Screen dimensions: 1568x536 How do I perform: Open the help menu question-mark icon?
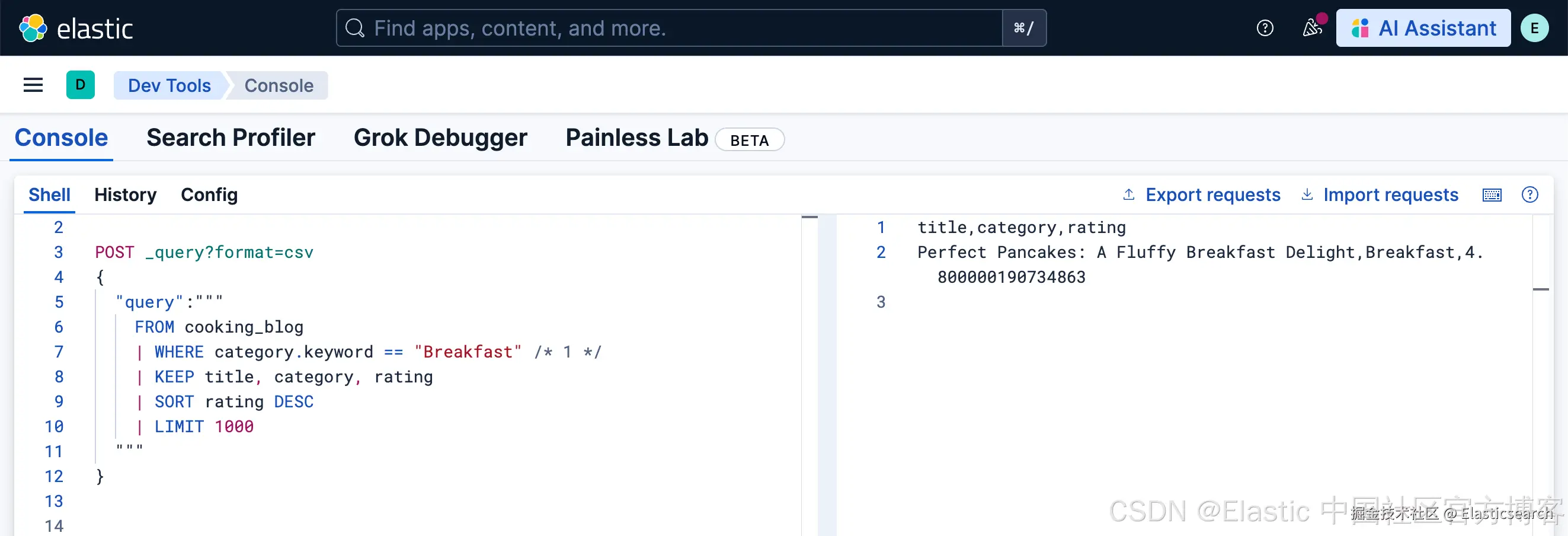(1265, 28)
